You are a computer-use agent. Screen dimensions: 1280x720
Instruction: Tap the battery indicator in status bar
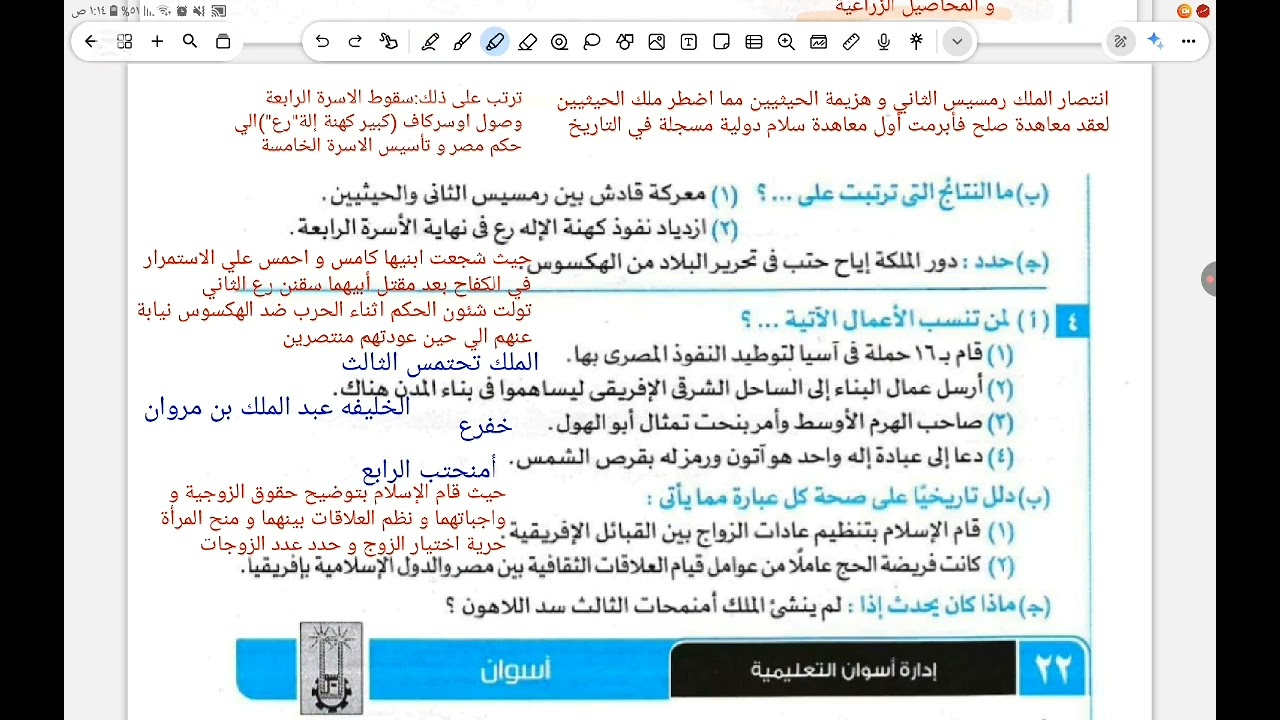coord(115,11)
